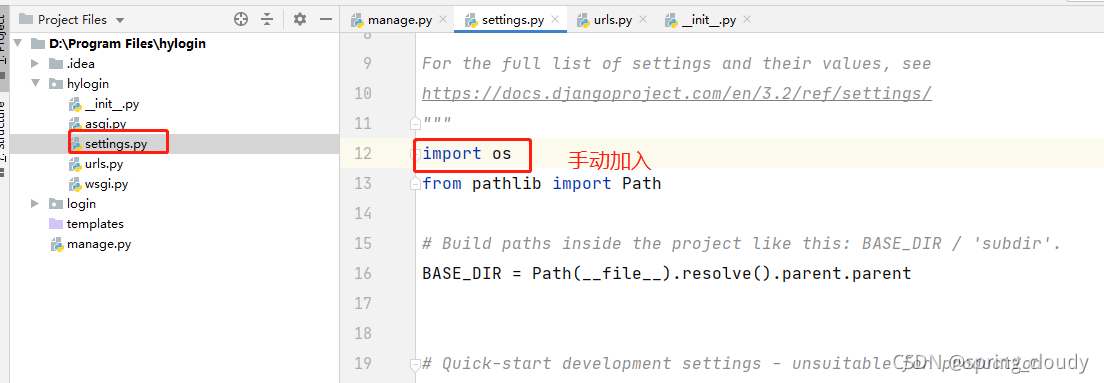Open project panel settings gear
Image resolution: width=1104 pixels, height=383 pixels.
300,19
